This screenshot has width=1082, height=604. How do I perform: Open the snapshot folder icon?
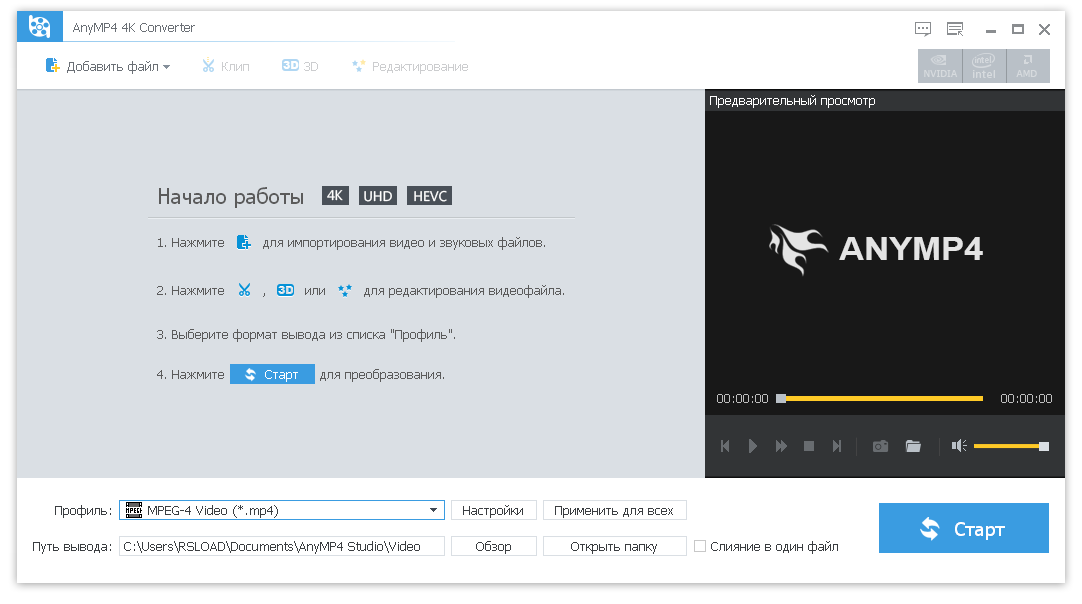point(913,446)
